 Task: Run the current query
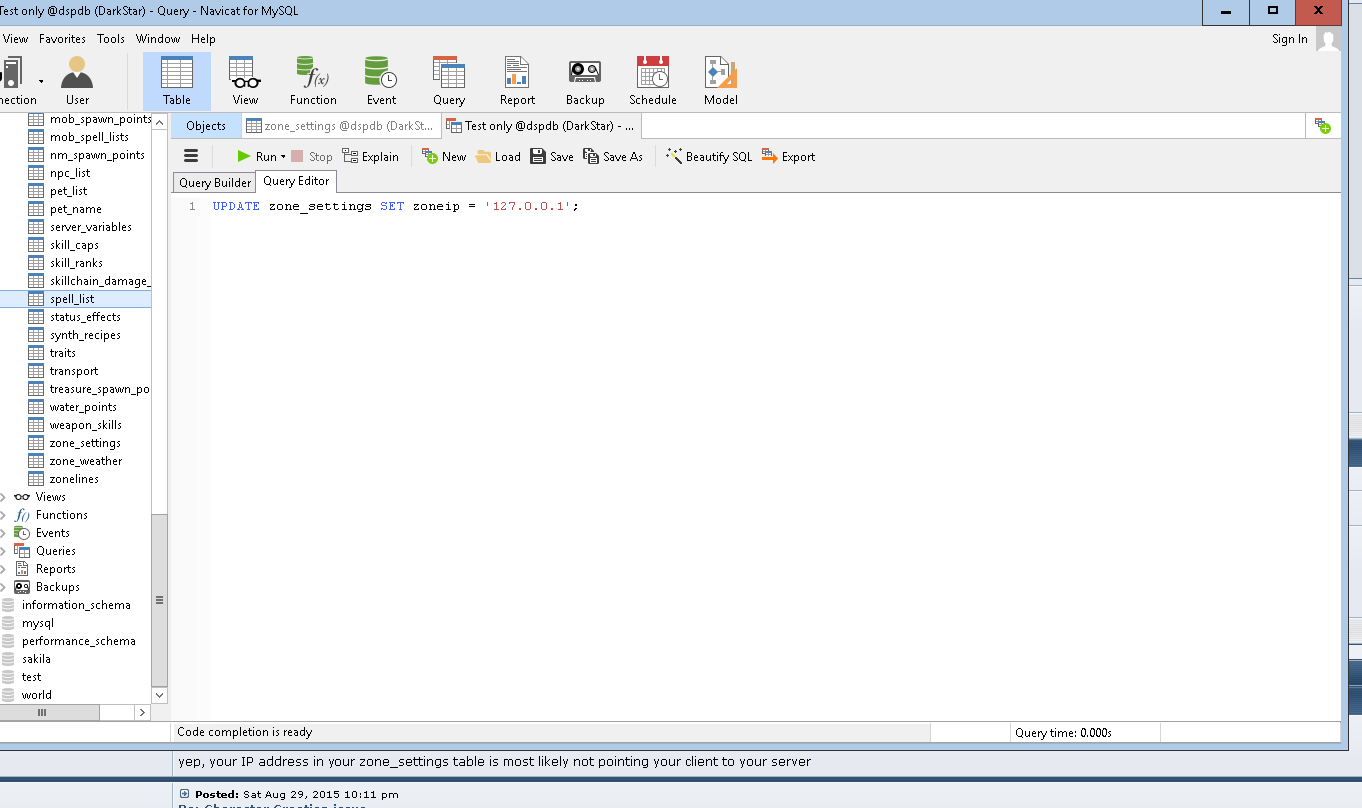pos(256,156)
